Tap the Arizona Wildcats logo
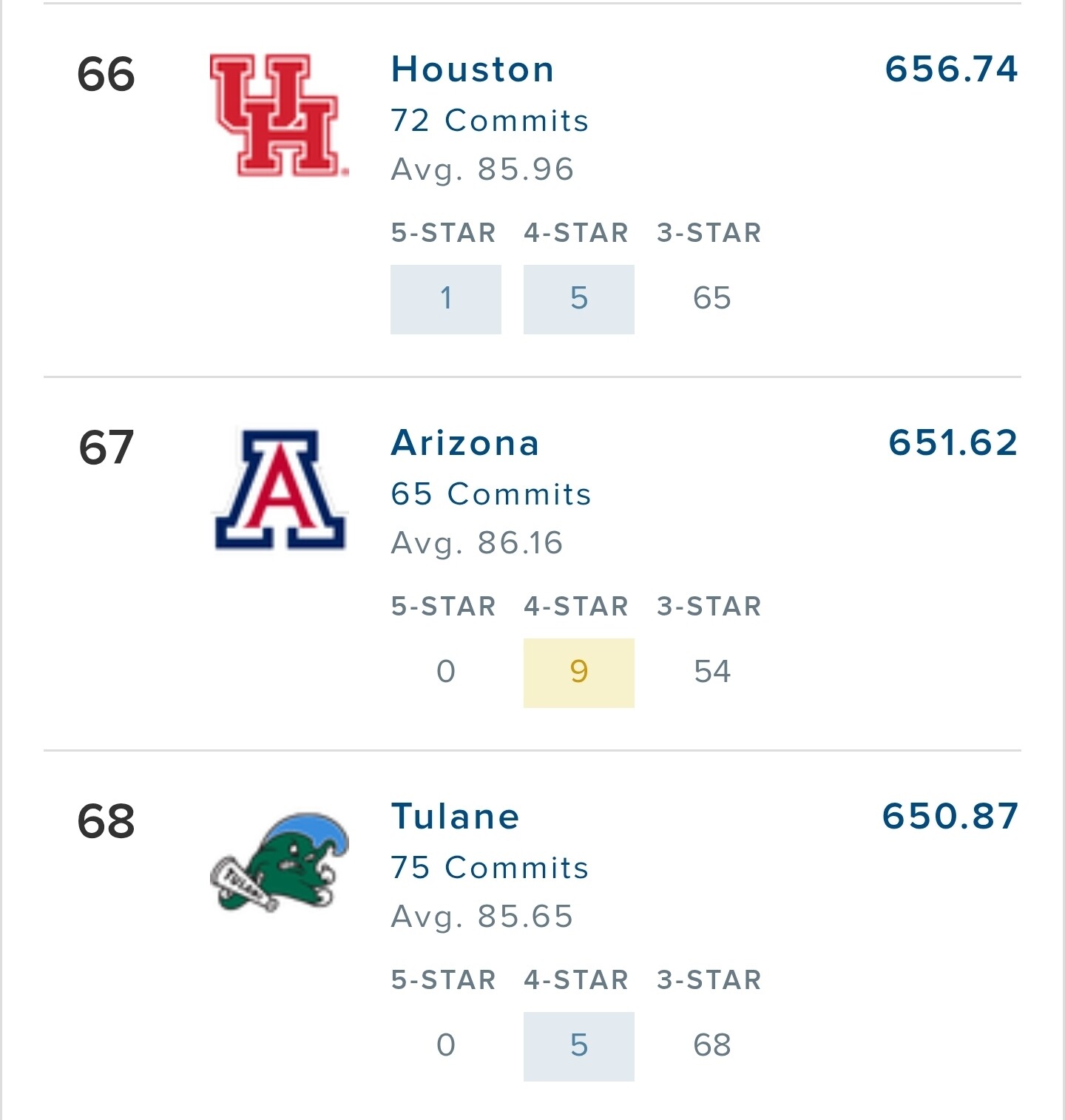The width and height of the screenshot is (1065, 1120). click(279, 489)
